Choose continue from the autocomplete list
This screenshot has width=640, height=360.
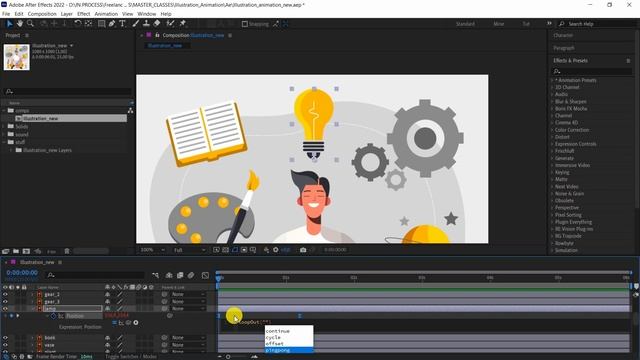(x=289, y=331)
